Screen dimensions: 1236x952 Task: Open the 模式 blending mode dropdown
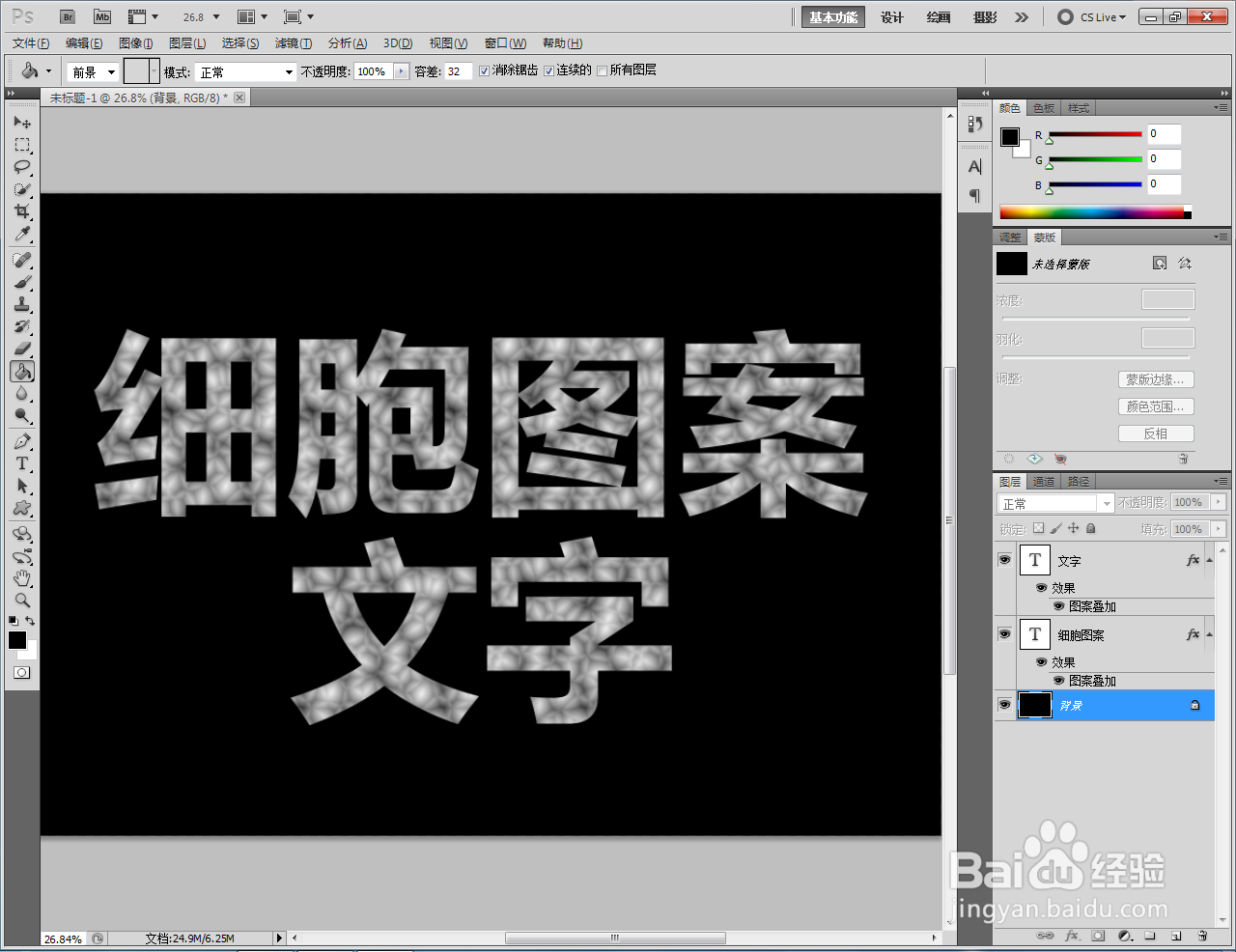coord(245,70)
